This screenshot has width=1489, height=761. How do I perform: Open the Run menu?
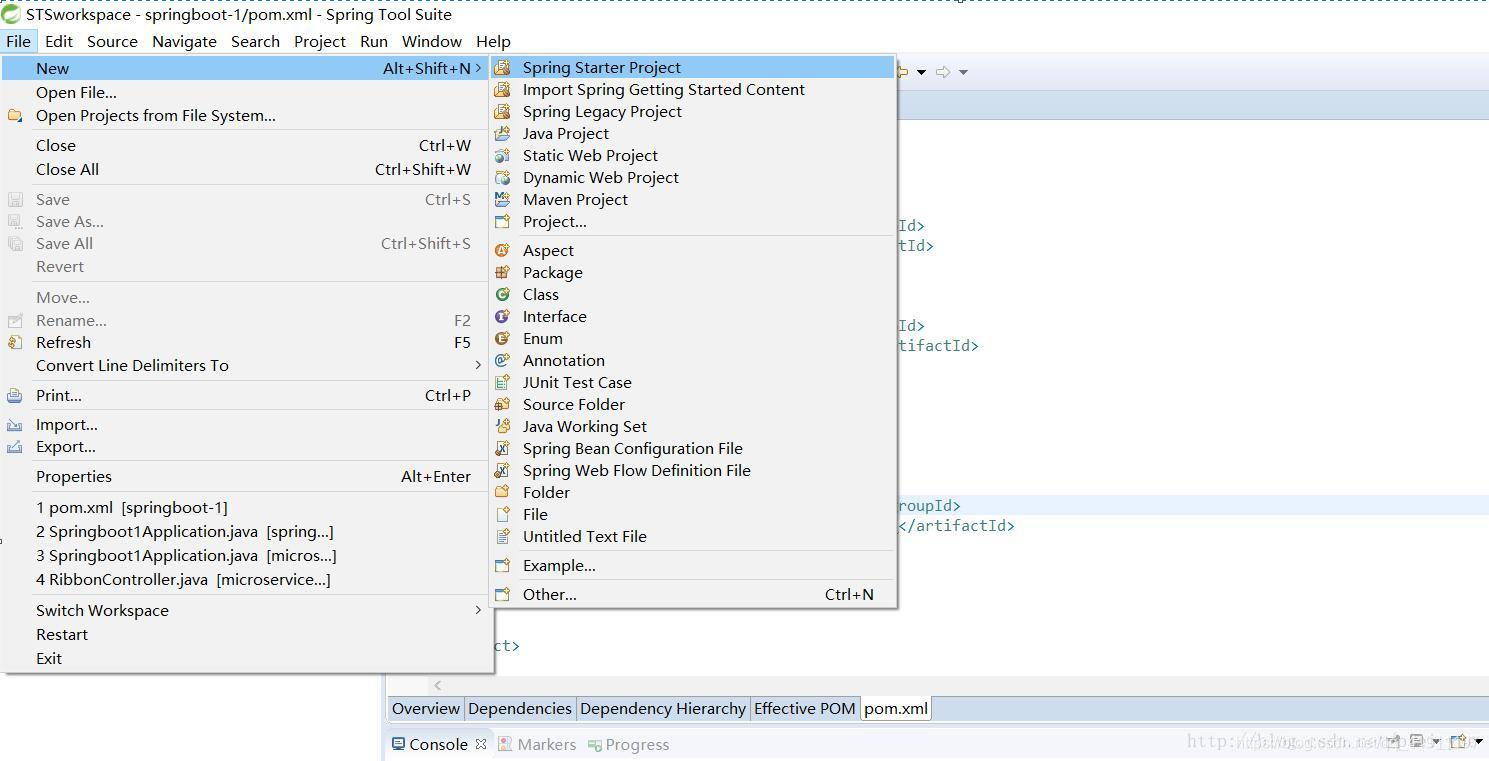click(374, 41)
